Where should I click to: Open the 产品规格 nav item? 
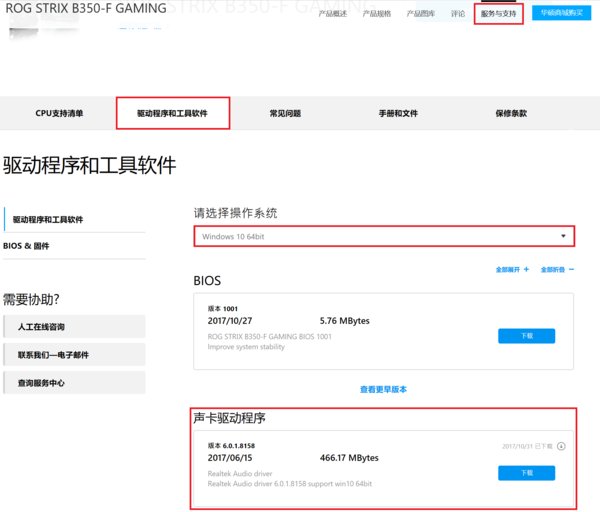pos(377,14)
